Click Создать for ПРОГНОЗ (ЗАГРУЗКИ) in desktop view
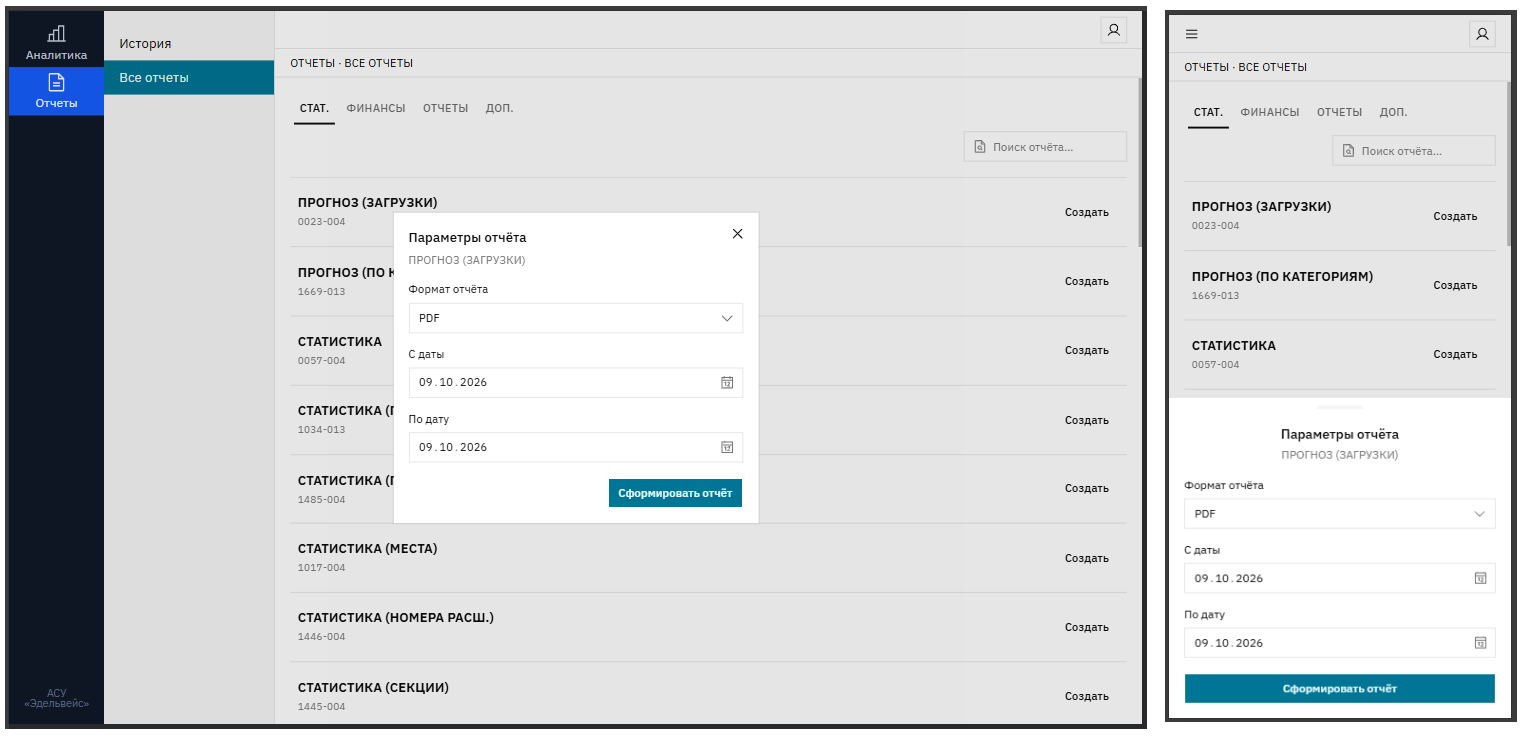This screenshot has height=739, width=1522. pyautogui.click(x=1087, y=212)
